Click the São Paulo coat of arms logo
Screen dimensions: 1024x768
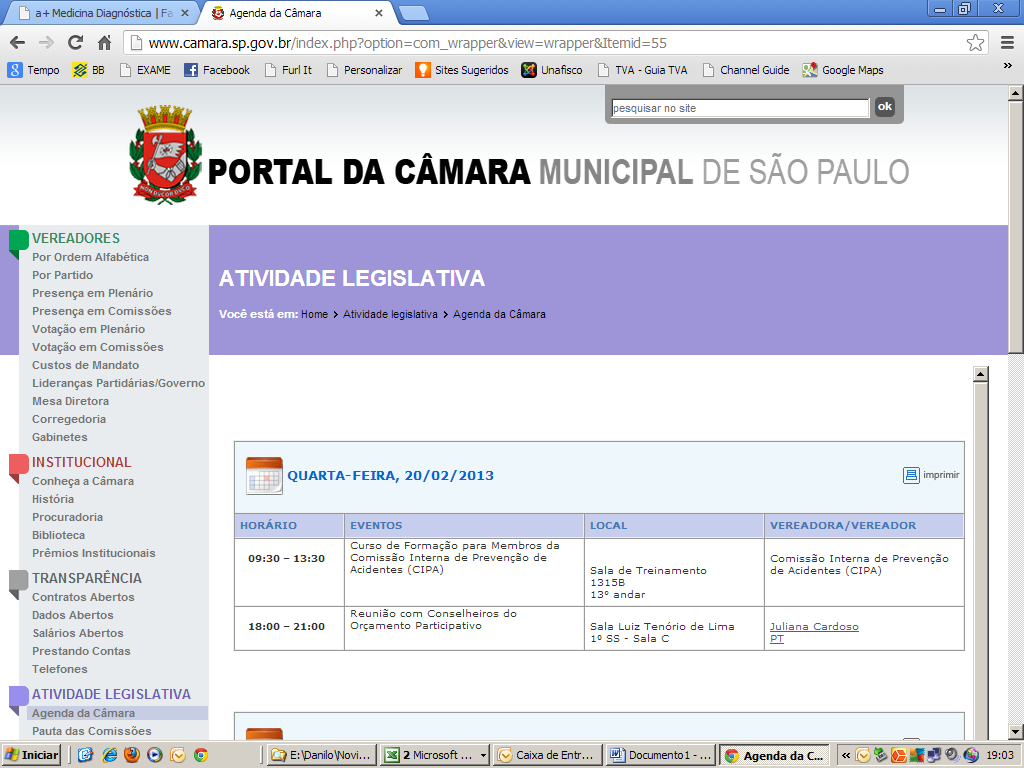pyautogui.click(x=165, y=155)
